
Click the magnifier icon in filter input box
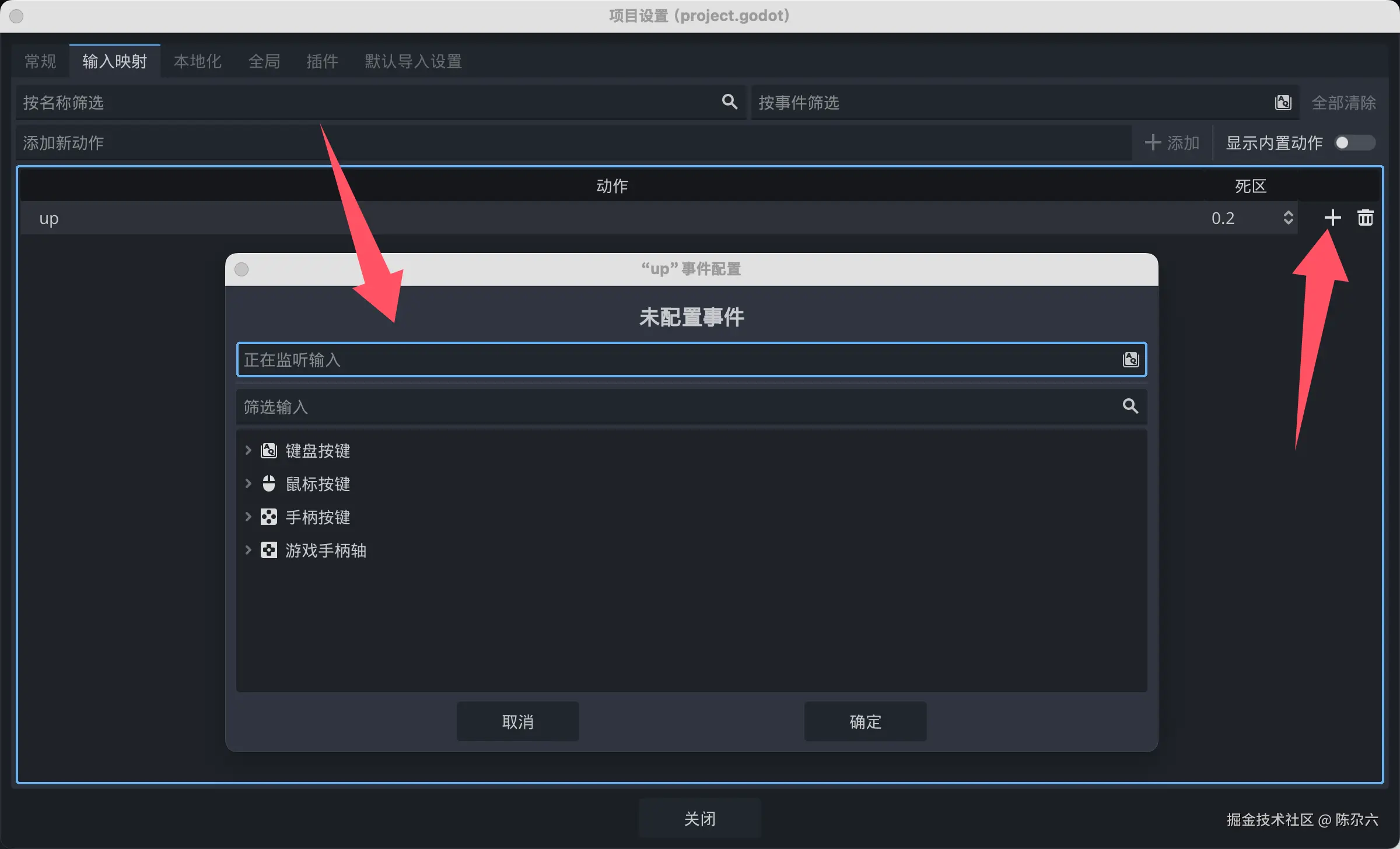[x=1130, y=406]
